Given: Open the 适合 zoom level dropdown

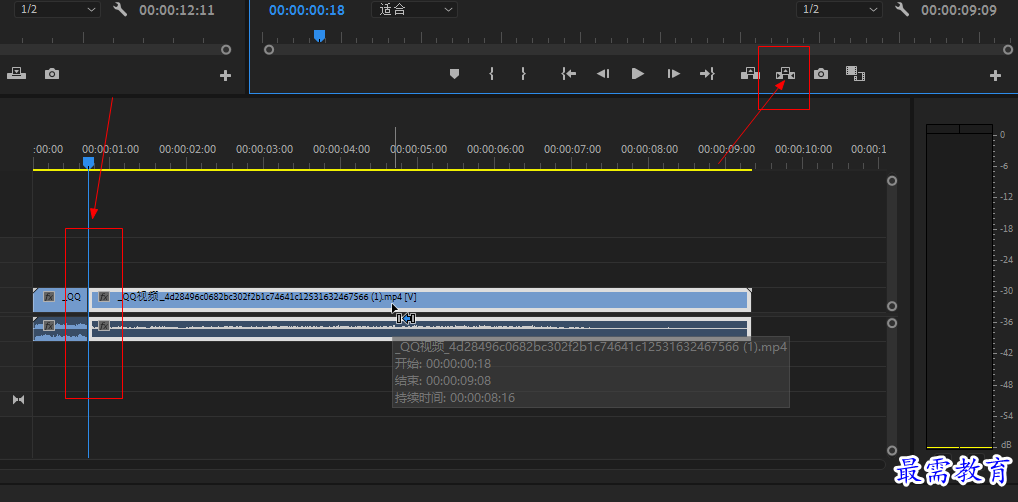Looking at the screenshot, I should click(x=414, y=10).
